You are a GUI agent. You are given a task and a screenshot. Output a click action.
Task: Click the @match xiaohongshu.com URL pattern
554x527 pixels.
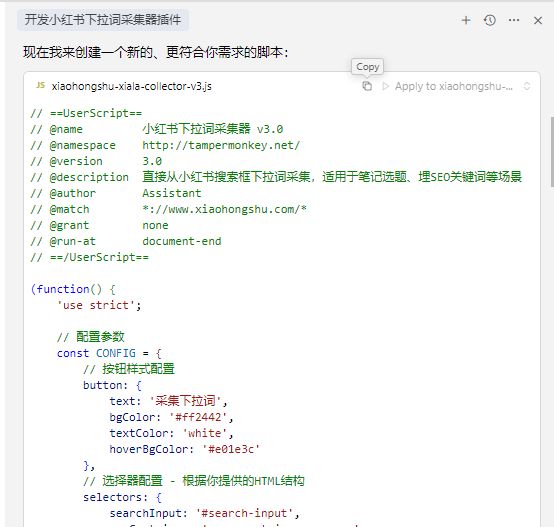click(x=224, y=209)
